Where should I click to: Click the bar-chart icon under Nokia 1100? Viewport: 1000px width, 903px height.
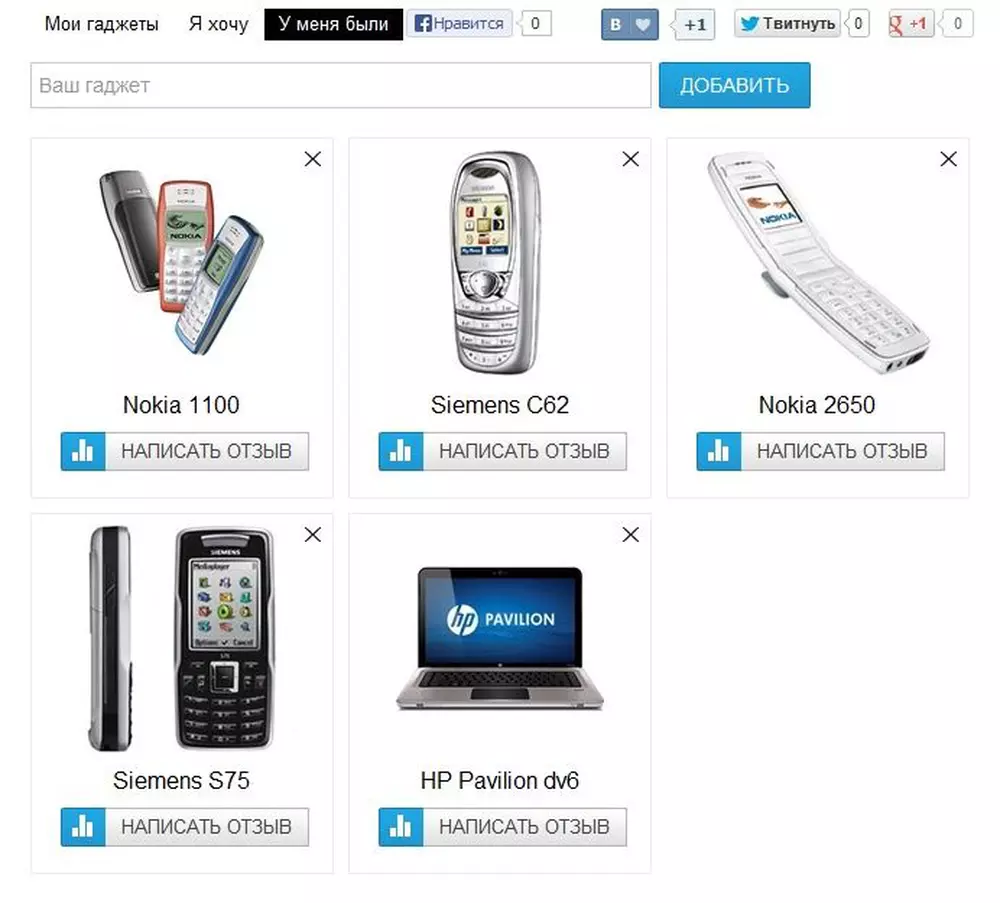[x=83, y=452]
